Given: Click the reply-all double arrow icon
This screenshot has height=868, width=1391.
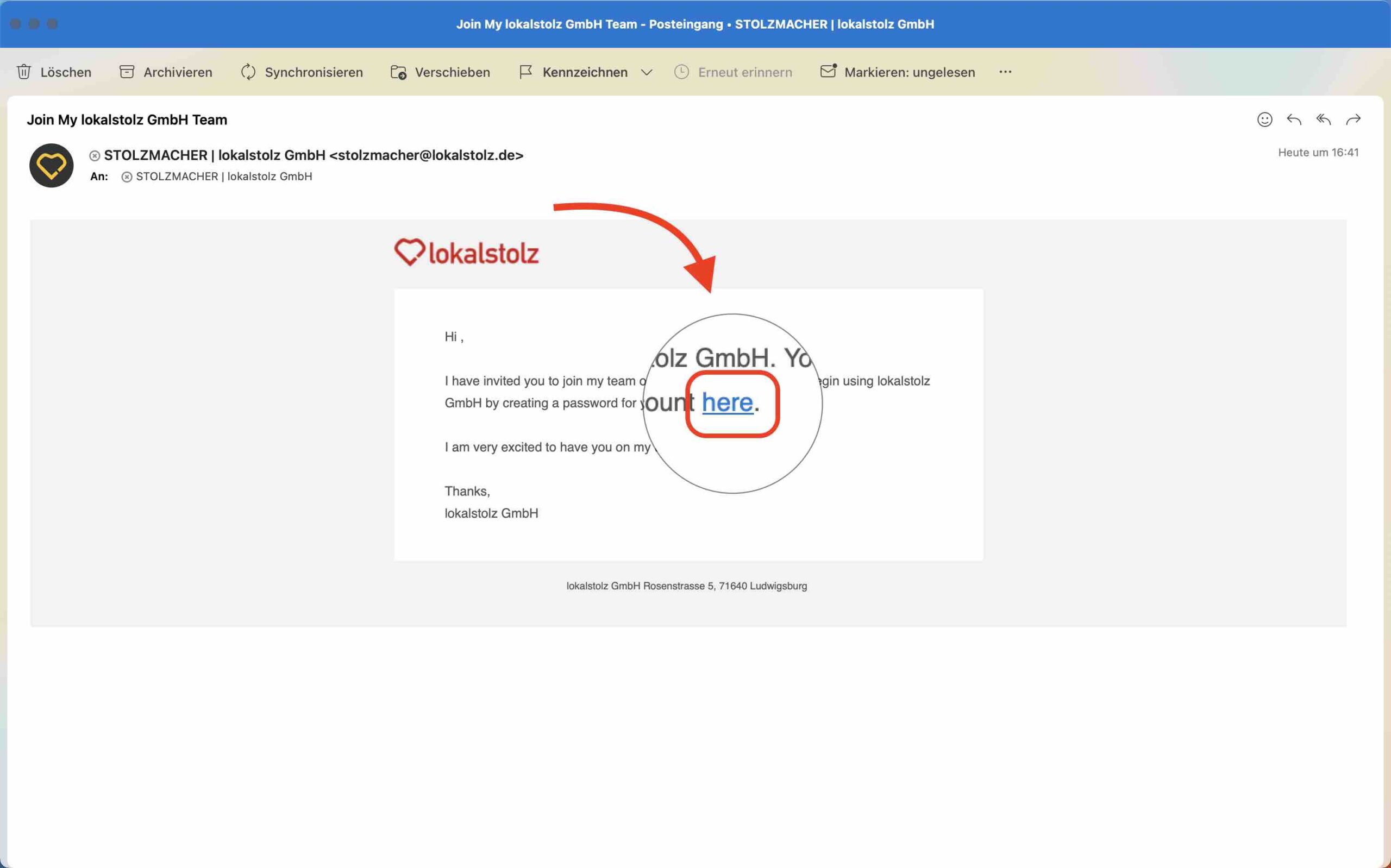Looking at the screenshot, I should (1323, 119).
